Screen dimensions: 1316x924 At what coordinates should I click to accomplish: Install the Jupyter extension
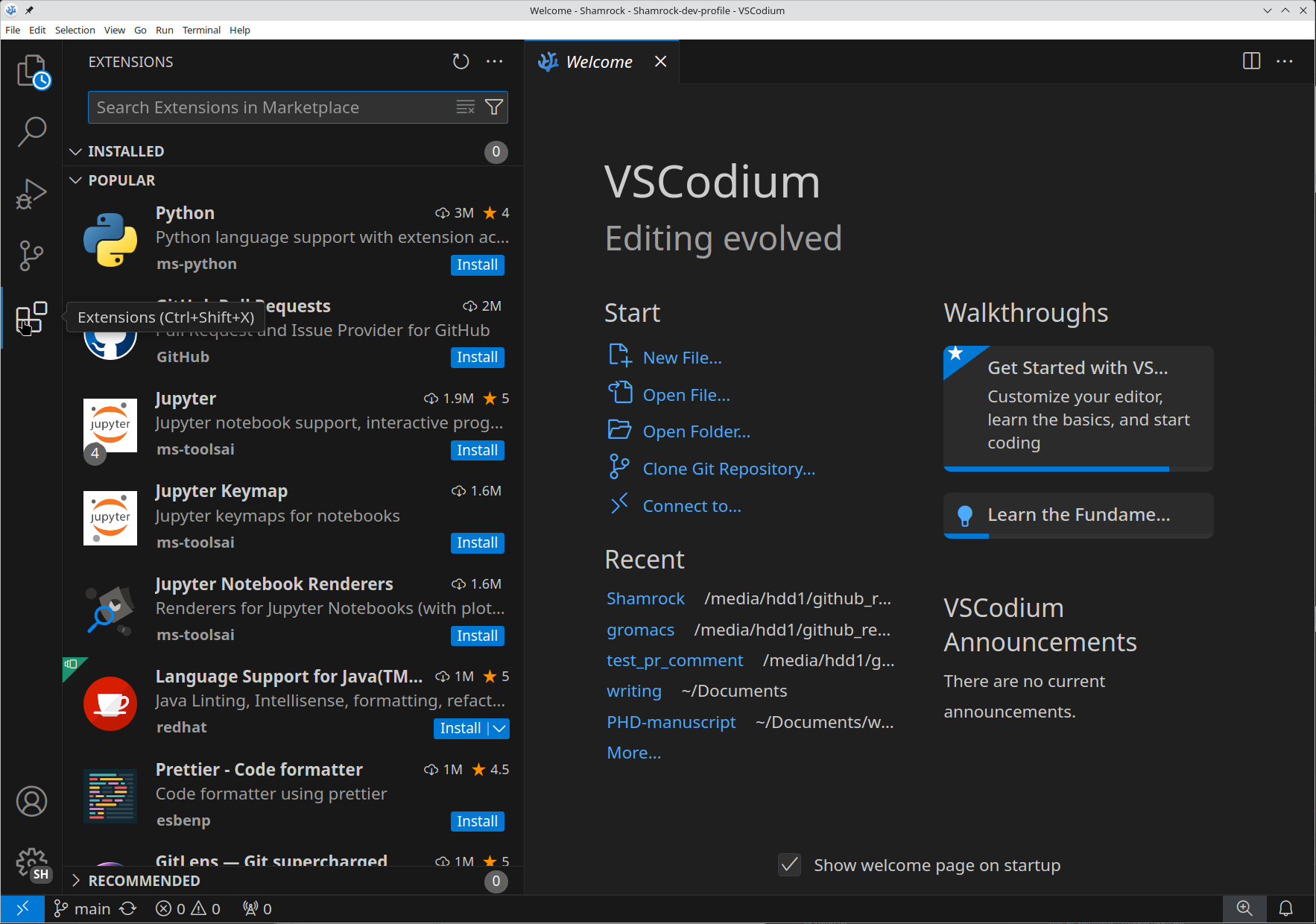[478, 450]
